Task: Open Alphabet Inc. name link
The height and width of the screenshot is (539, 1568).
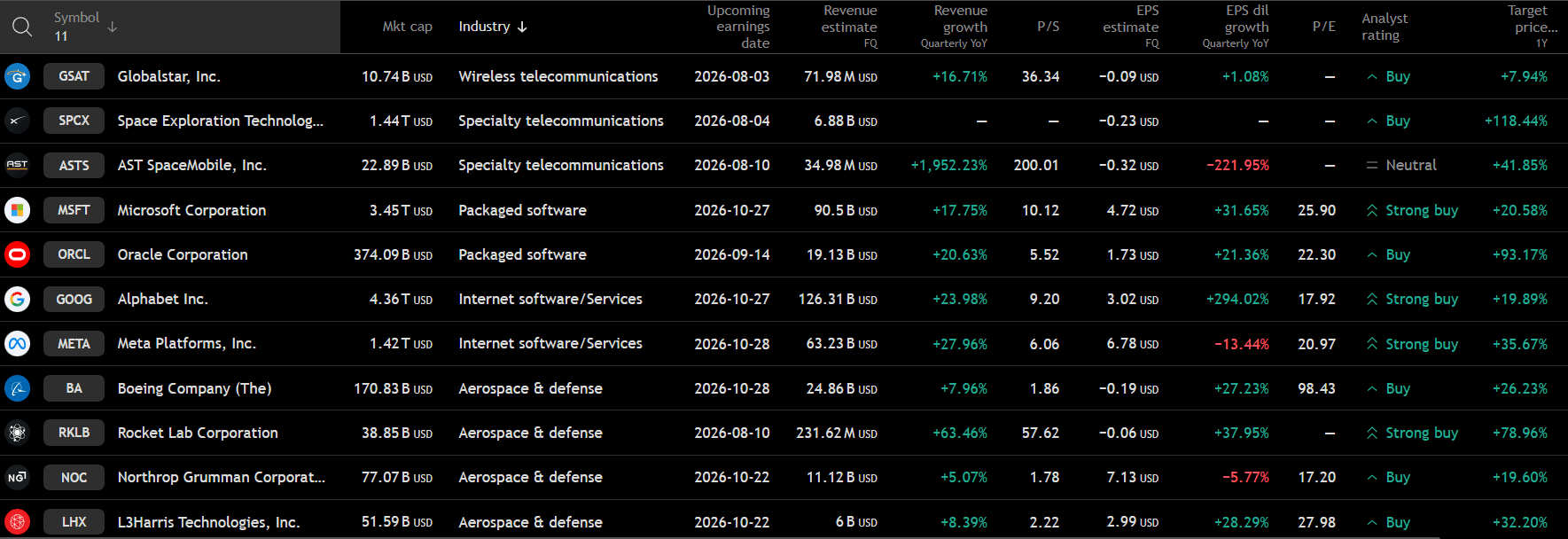Action: pyautogui.click(x=162, y=299)
